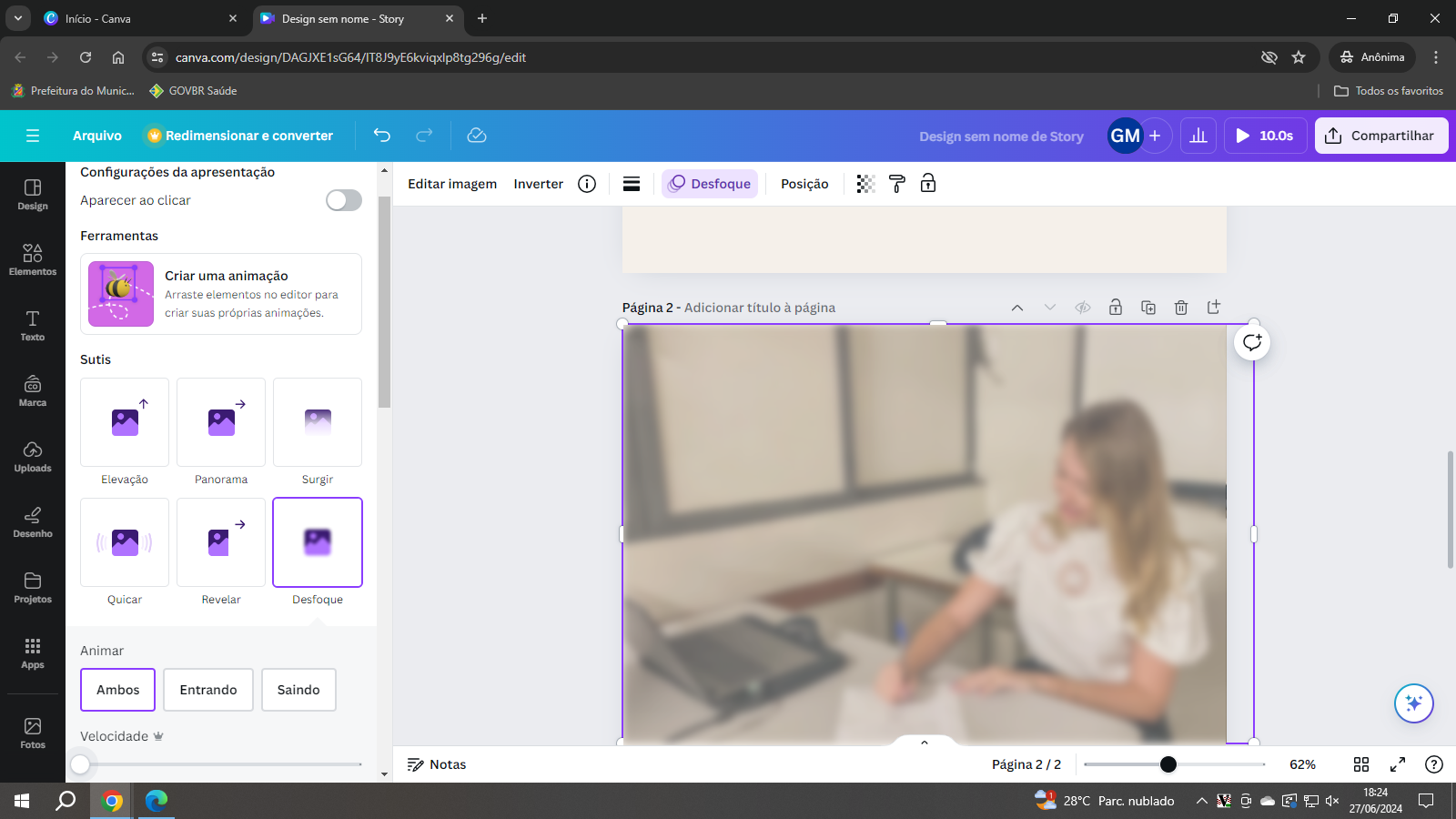
Task: Select Saindo animate option
Action: [x=298, y=690]
